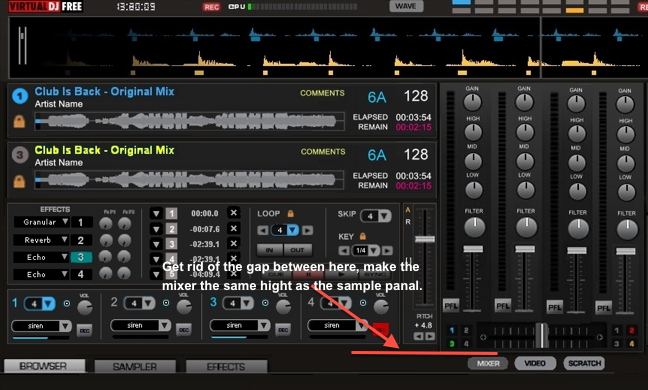
Task: Toggle effect slot 3 for Echo
Action: coord(81,257)
